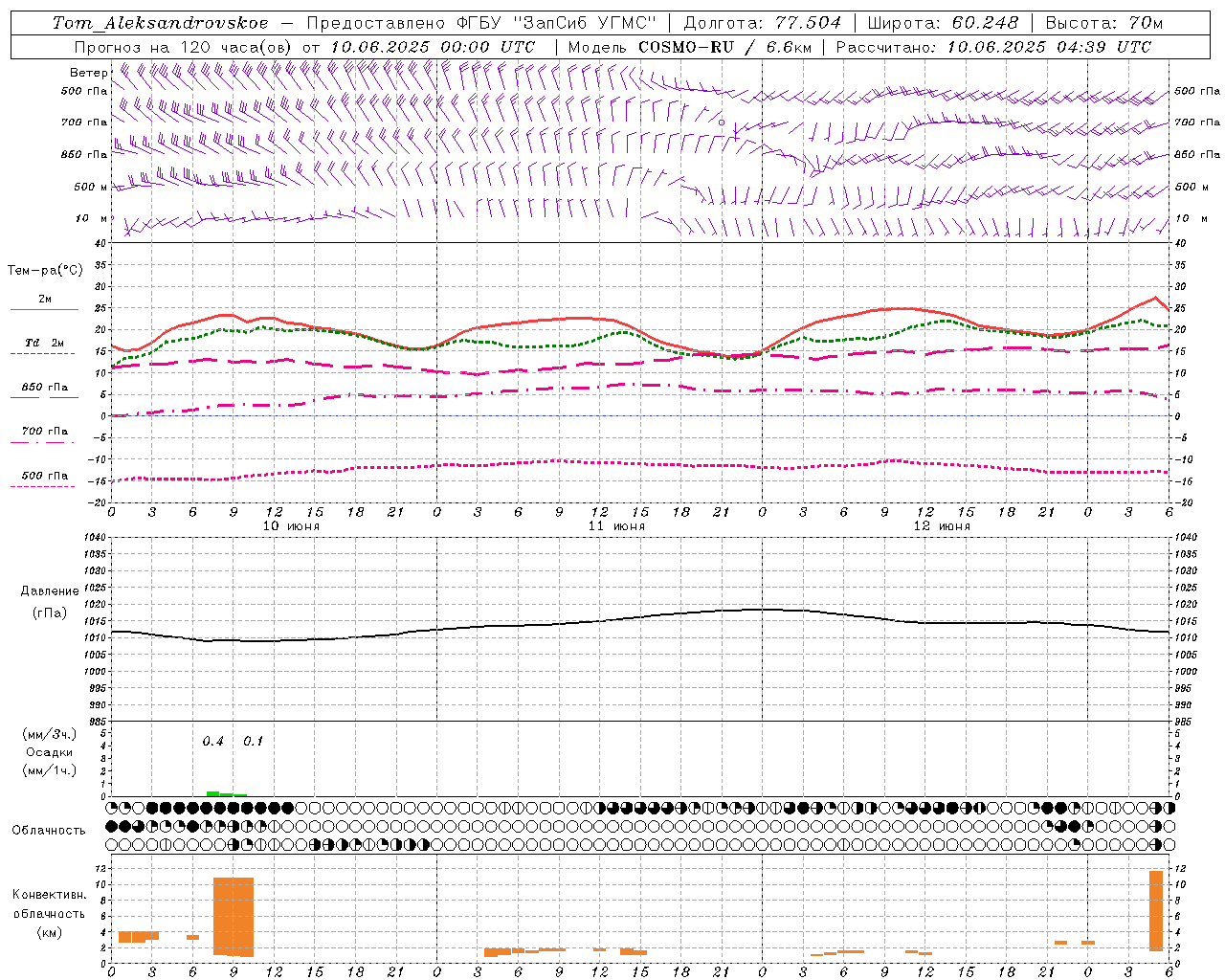Screen dimensions: 1225x980
Task: Click the computed time '10.06.2025 04:39 UTC'
Action: click(x=1050, y=47)
